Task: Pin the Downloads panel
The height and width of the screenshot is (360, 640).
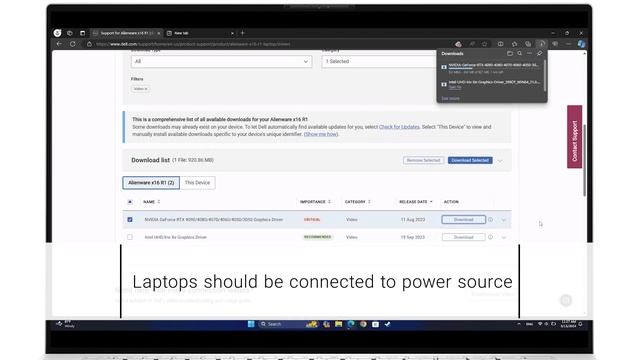Action: tap(539, 53)
